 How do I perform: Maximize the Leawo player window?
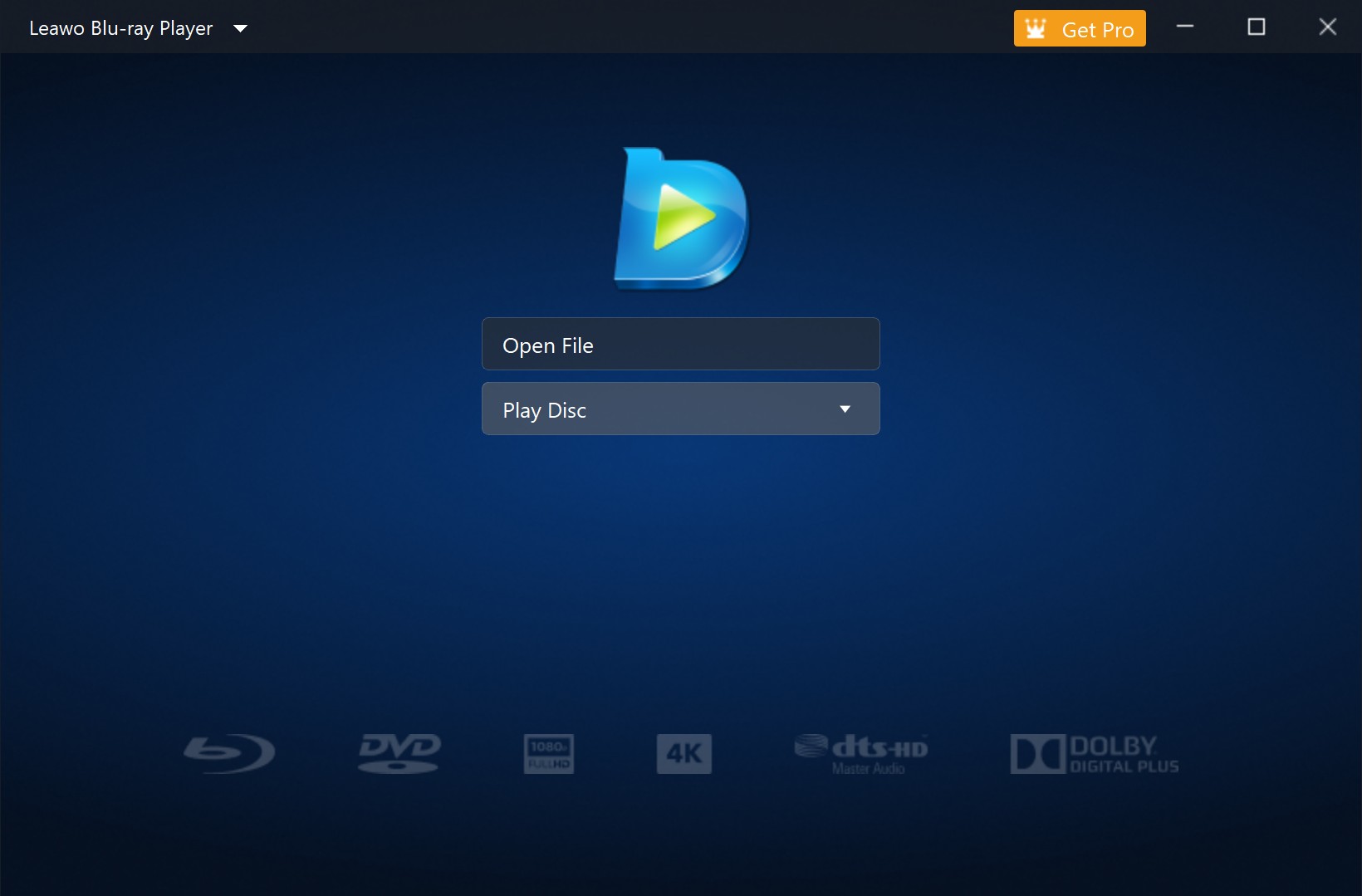point(1257,27)
